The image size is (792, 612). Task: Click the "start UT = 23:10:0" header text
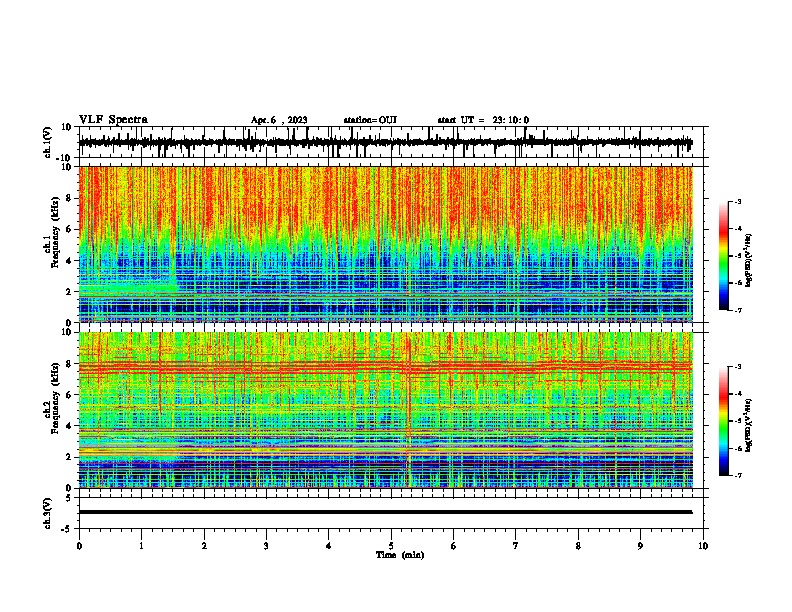[x=483, y=120]
